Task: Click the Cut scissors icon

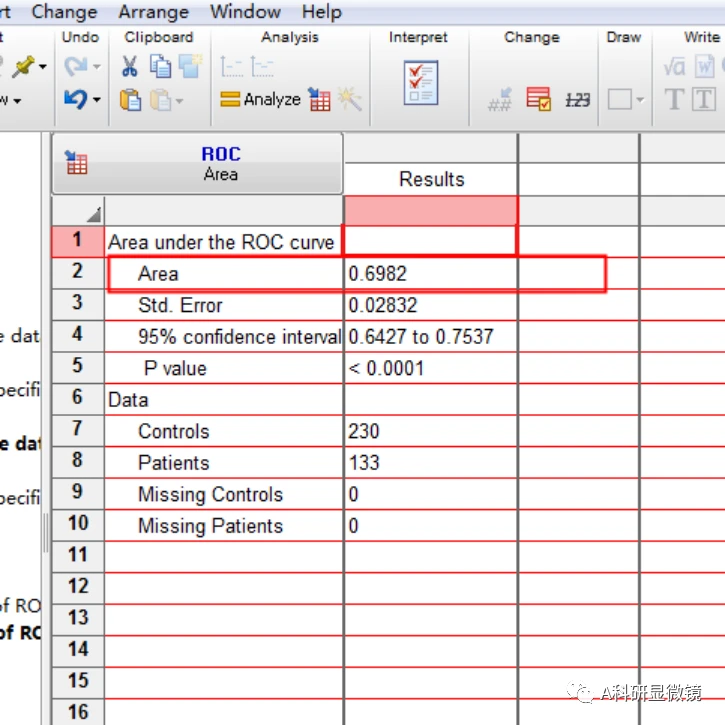Action: [x=129, y=66]
